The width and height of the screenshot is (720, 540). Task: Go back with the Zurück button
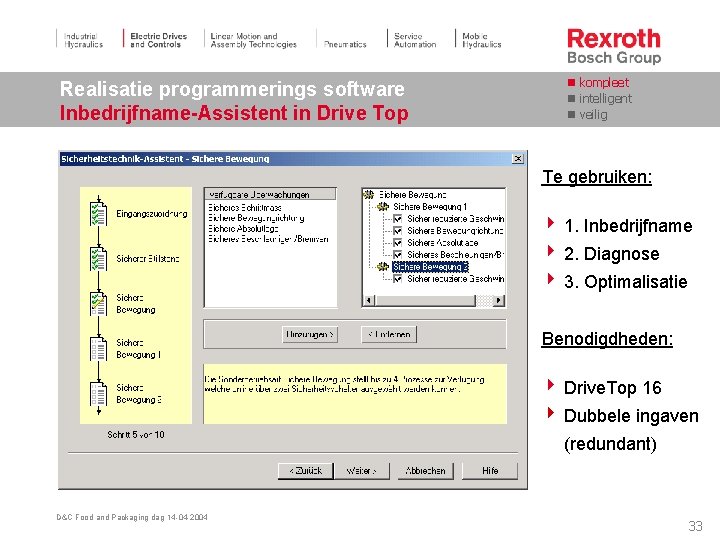(305, 471)
